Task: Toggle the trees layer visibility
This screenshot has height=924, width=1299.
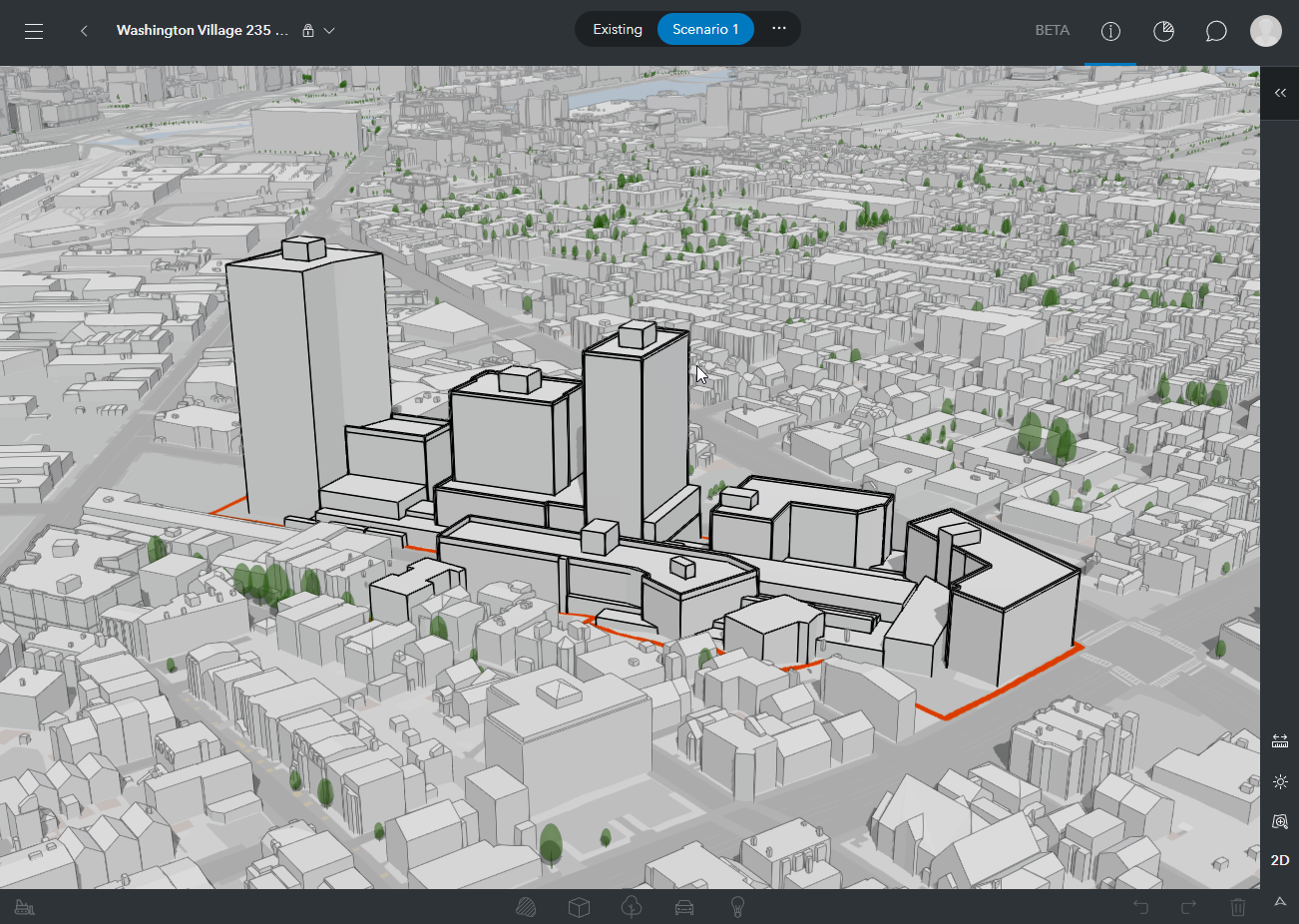Action: [632, 907]
